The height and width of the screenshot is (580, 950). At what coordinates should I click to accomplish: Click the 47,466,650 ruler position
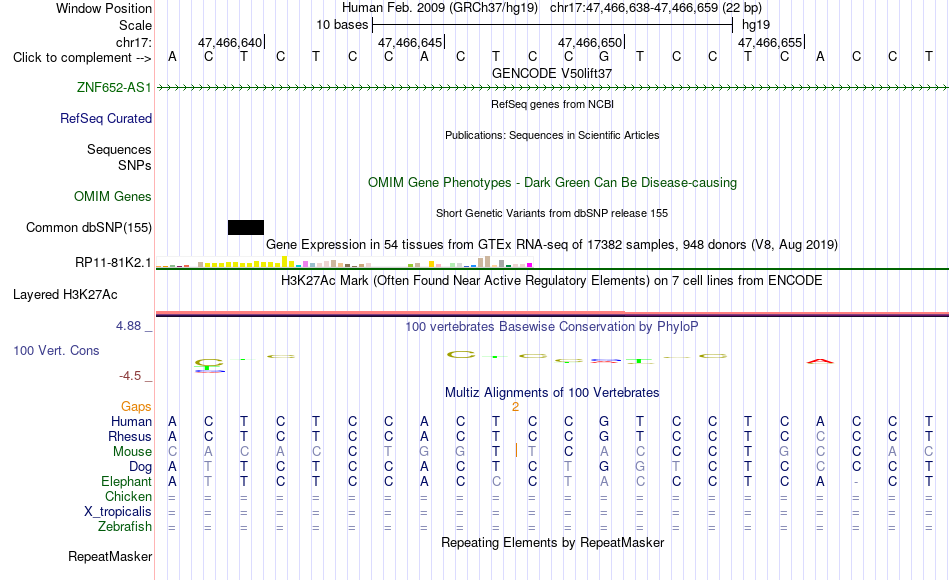click(x=590, y=42)
